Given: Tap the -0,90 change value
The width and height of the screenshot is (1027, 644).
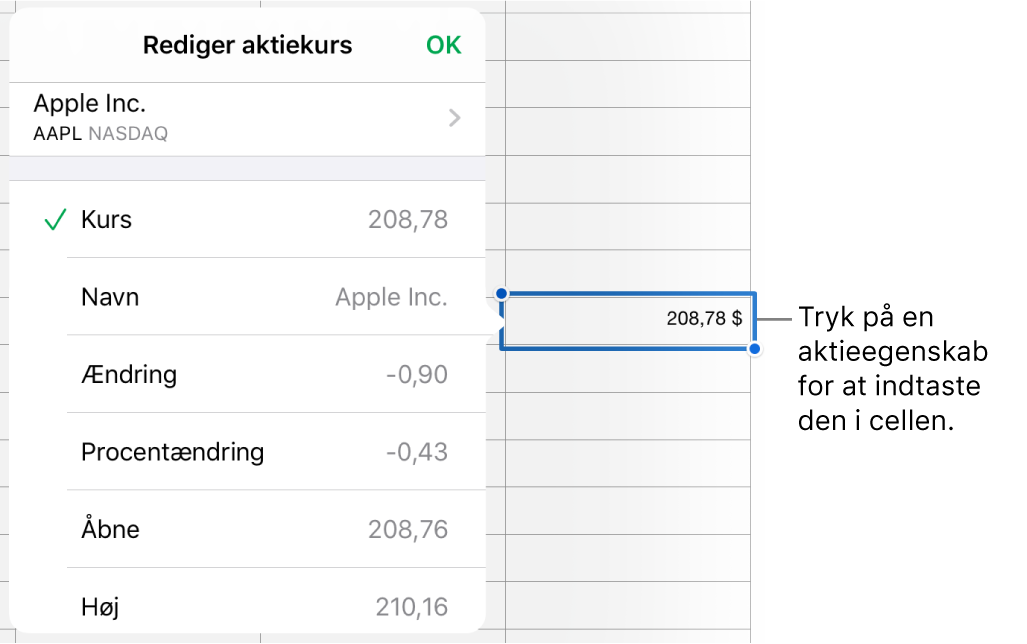Looking at the screenshot, I should click(416, 375).
